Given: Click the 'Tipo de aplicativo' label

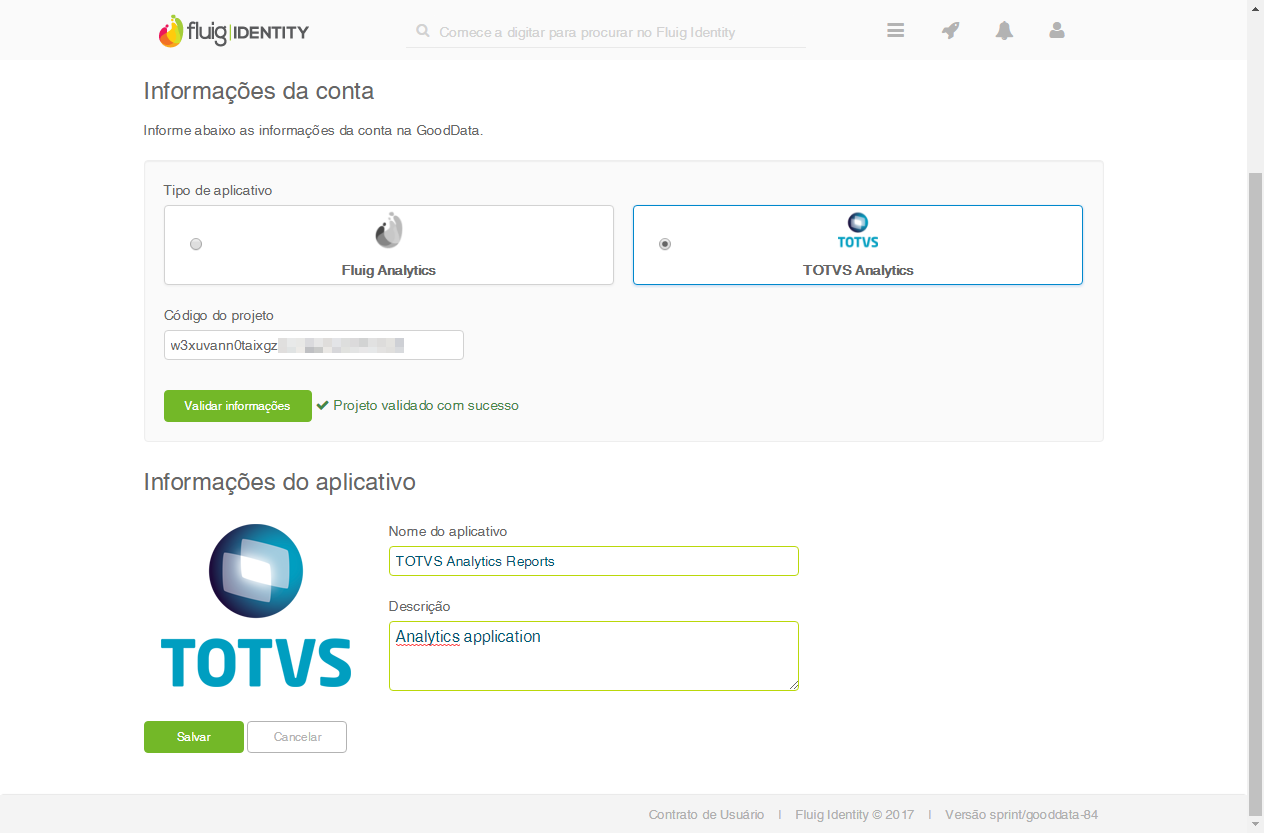Looking at the screenshot, I should click(x=218, y=190).
